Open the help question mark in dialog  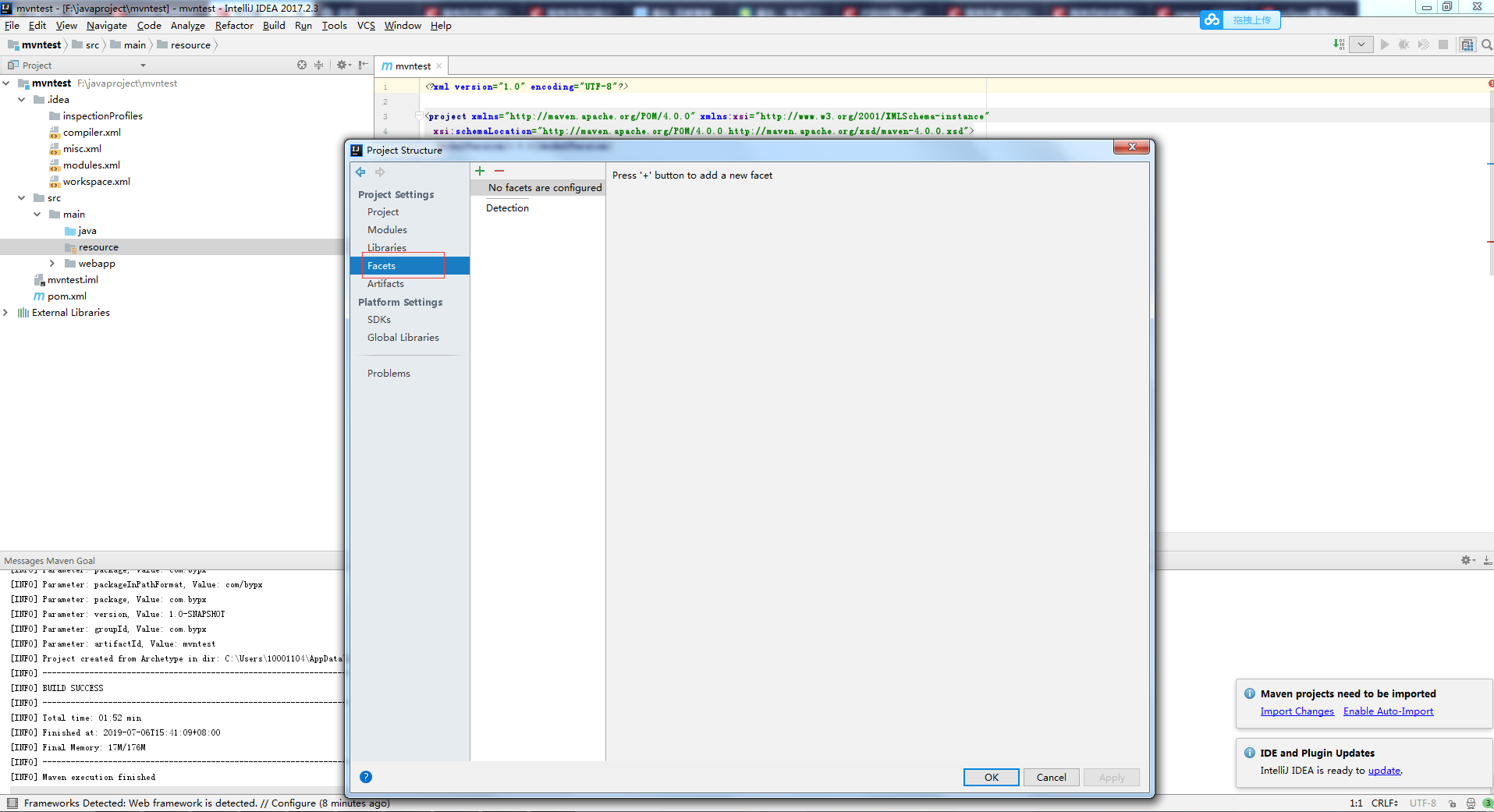point(366,777)
